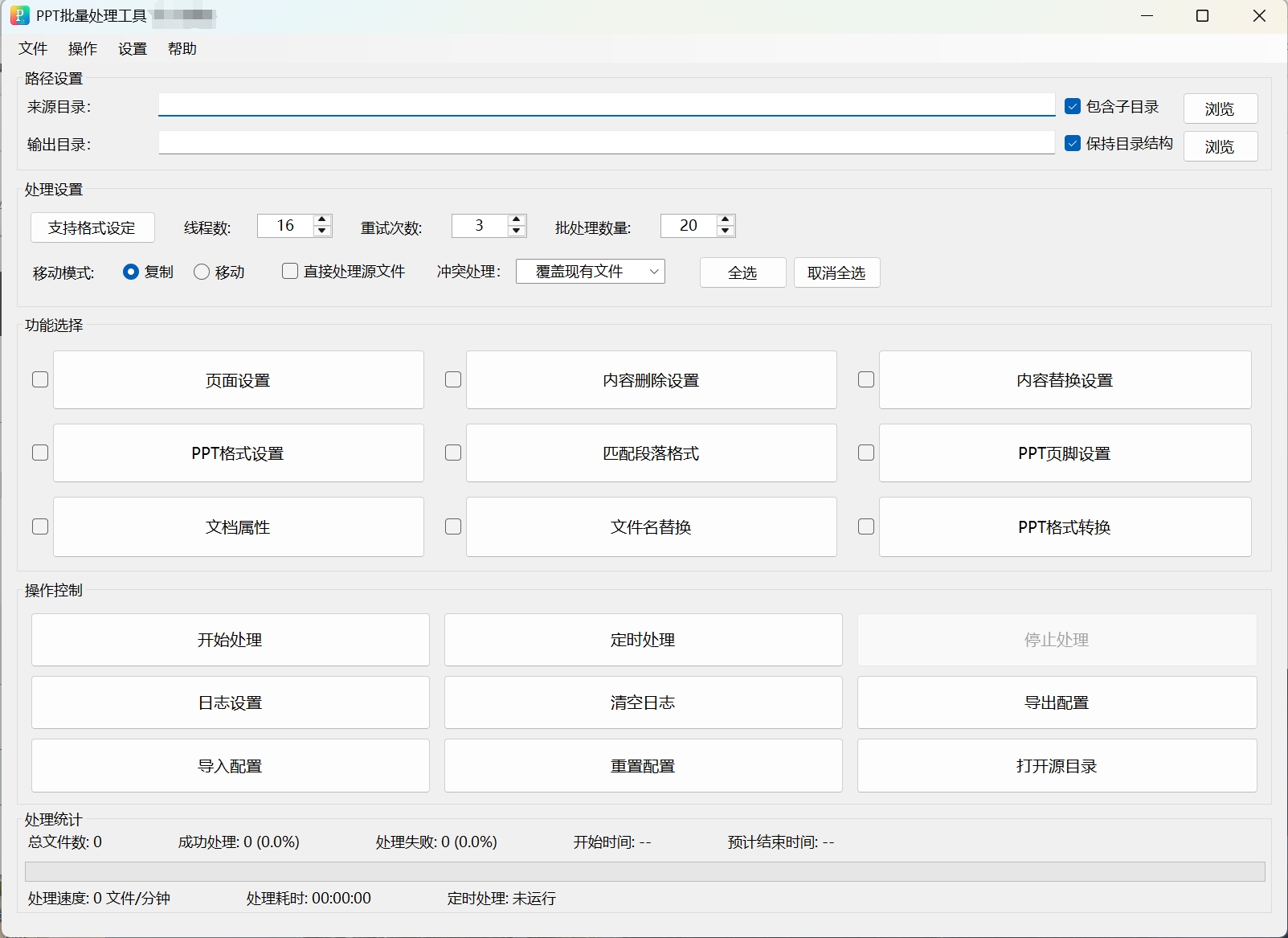Click 导入配置 button
1288x938 pixels.
coord(231,766)
